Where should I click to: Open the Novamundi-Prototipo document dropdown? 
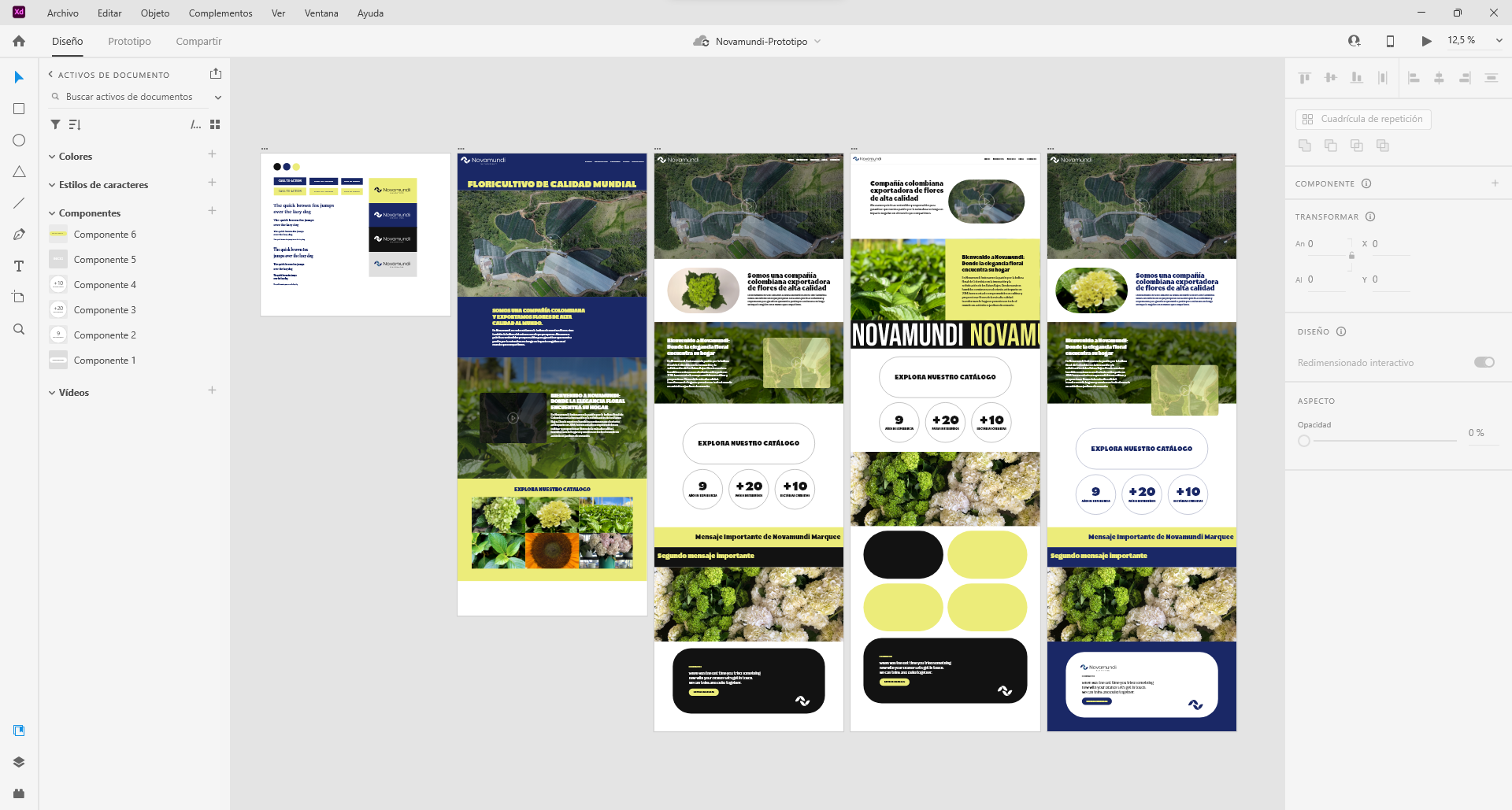[817, 41]
